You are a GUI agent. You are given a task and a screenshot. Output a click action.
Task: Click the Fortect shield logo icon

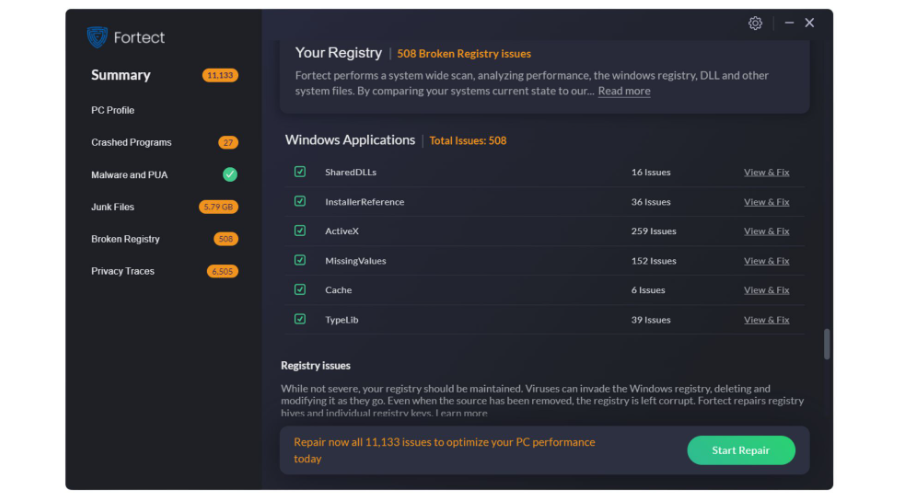tap(97, 38)
